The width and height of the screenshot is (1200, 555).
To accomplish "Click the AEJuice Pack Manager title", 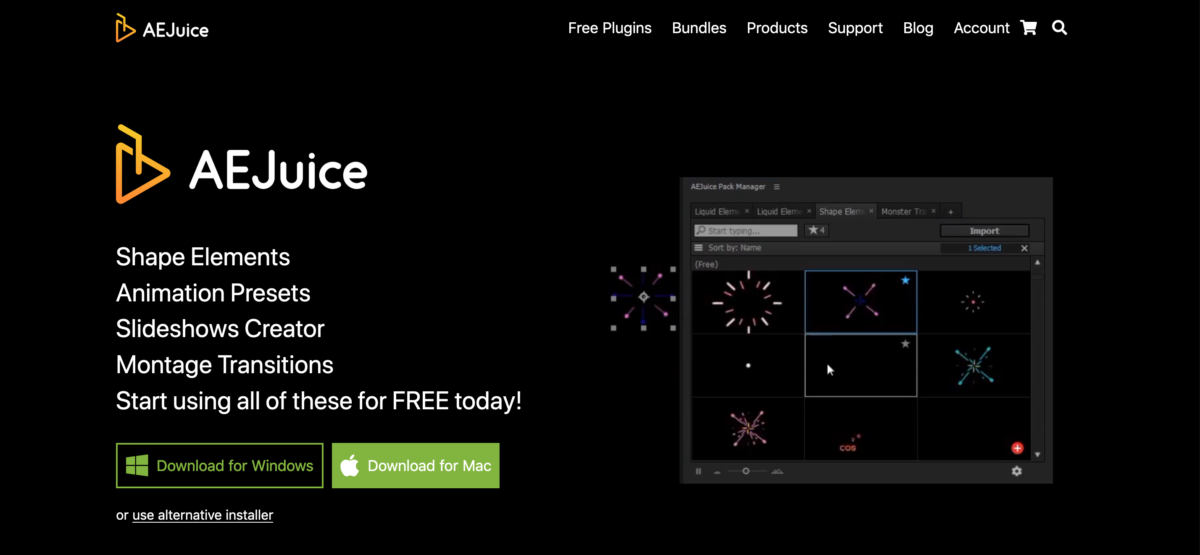I will [728, 186].
